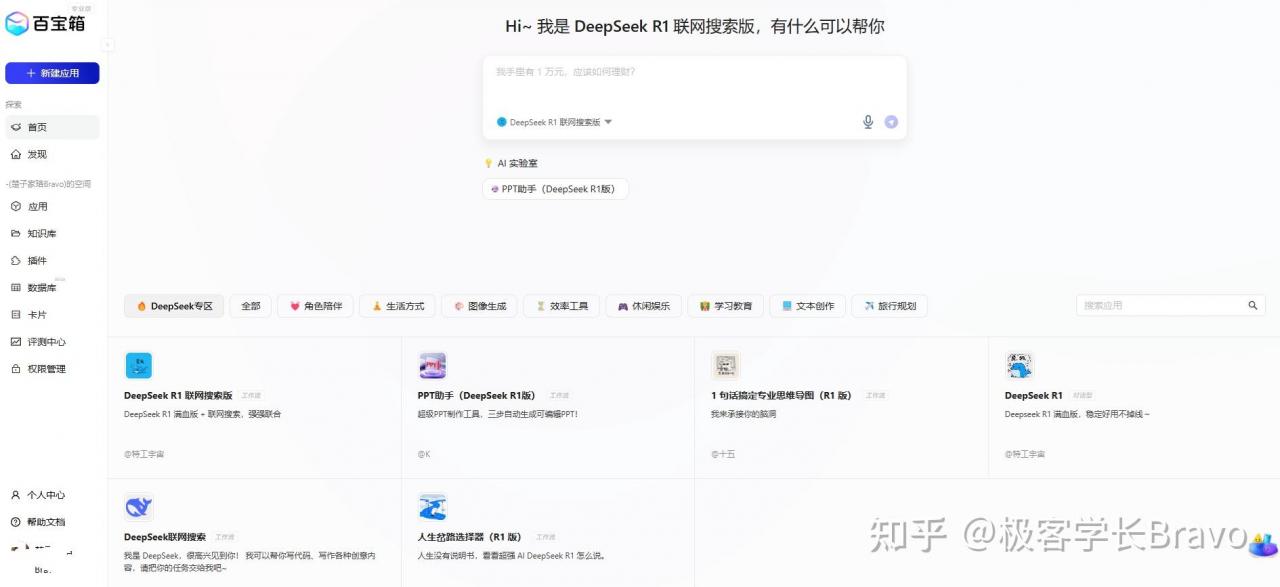Click the 我来承接你的脑洞 description text
Viewport: 1280px width, 587px height.
point(744,414)
